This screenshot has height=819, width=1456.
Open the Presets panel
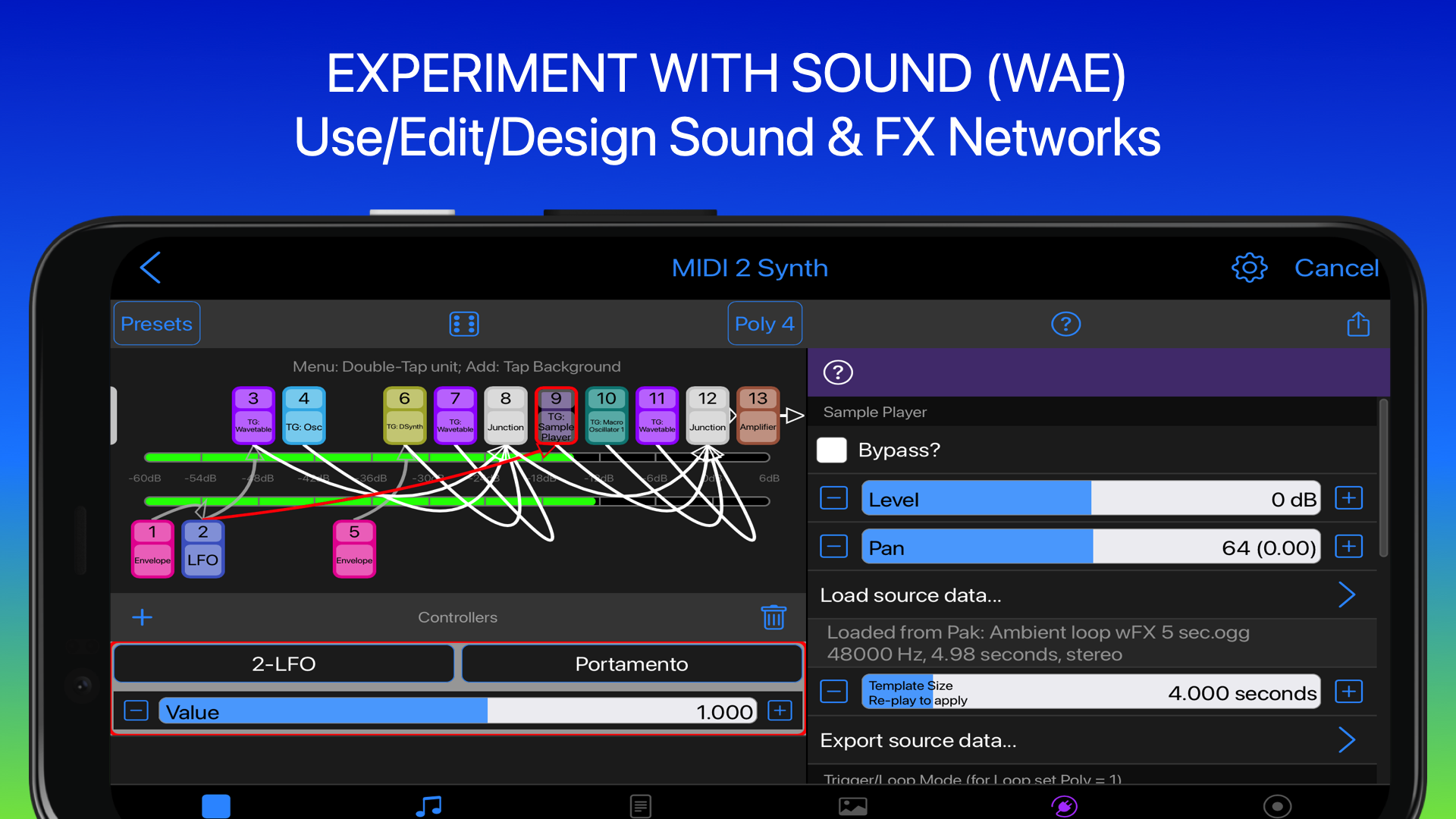click(x=156, y=323)
